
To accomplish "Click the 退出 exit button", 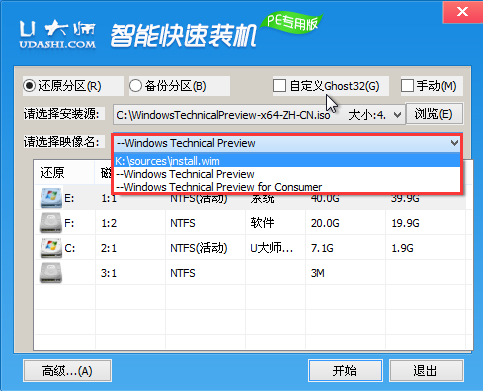I will point(426,371).
